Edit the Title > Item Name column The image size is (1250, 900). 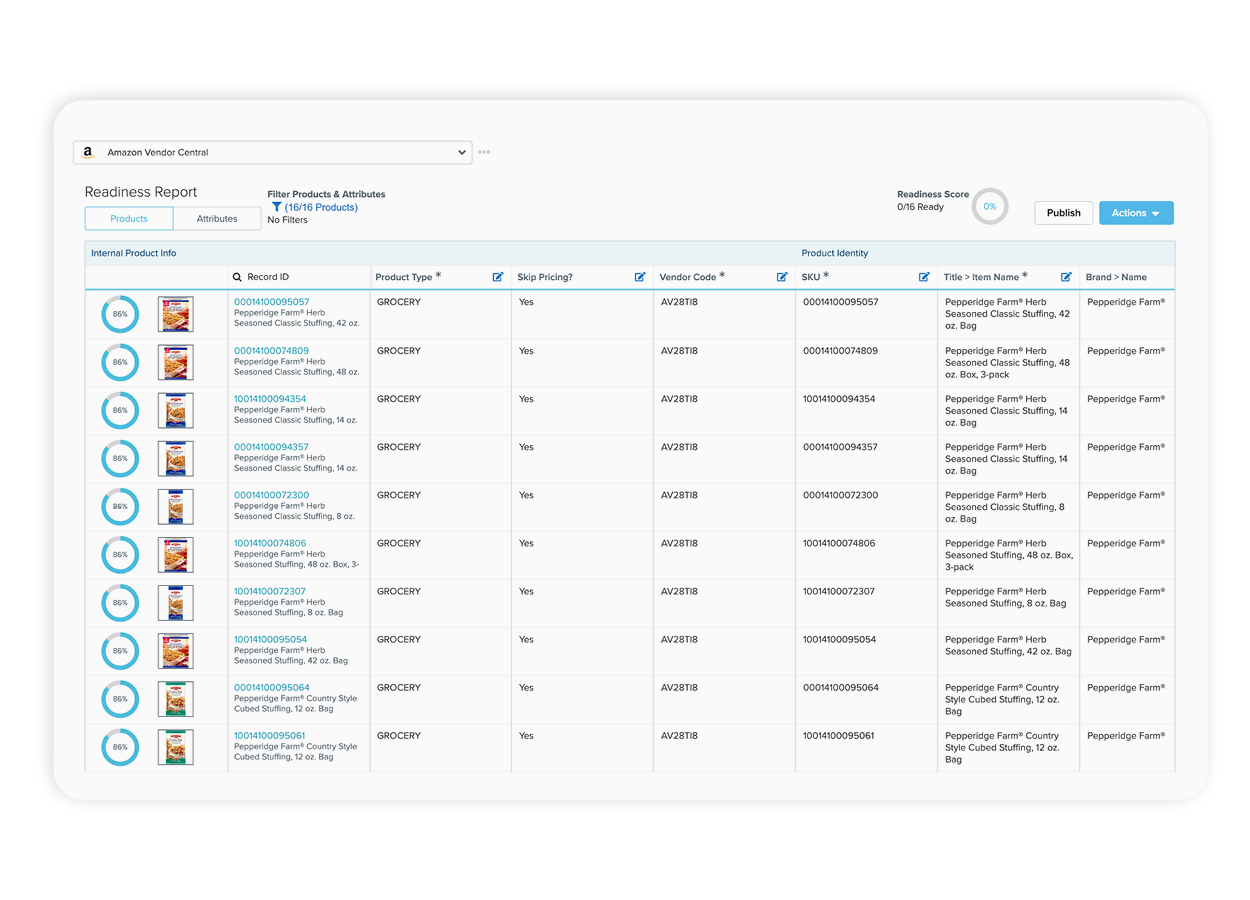(1066, 277)
